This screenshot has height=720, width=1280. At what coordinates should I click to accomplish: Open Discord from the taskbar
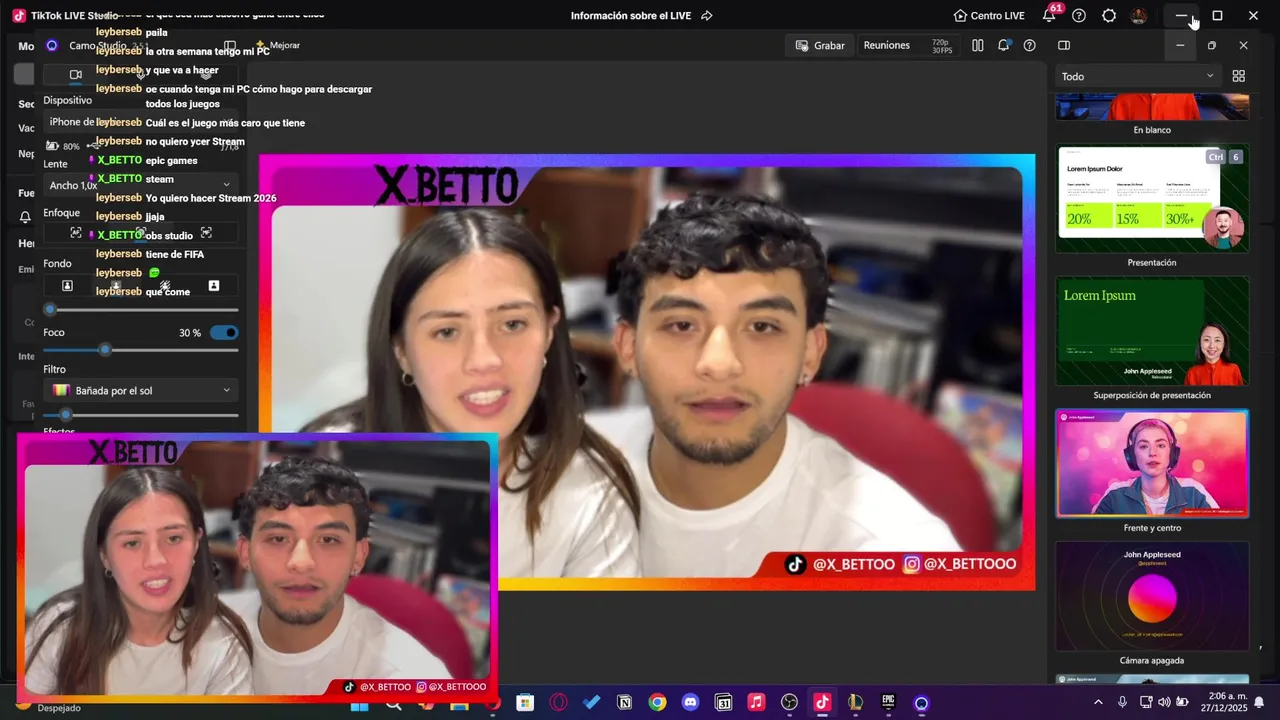(690, 702)
